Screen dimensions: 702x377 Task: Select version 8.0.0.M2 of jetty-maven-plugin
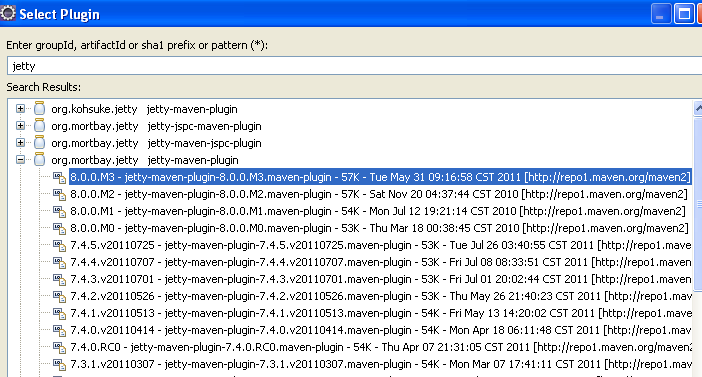click(x=379, y=194)
